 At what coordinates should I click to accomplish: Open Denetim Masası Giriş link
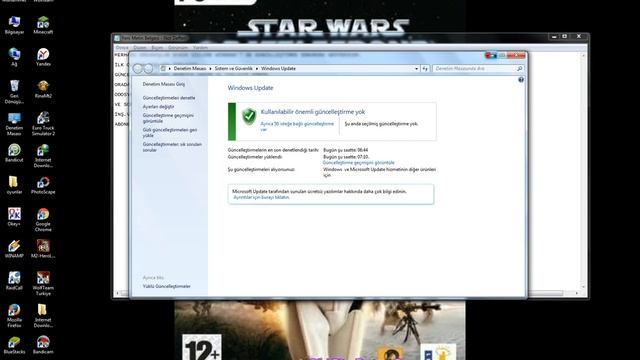click(x=164, y=84)
